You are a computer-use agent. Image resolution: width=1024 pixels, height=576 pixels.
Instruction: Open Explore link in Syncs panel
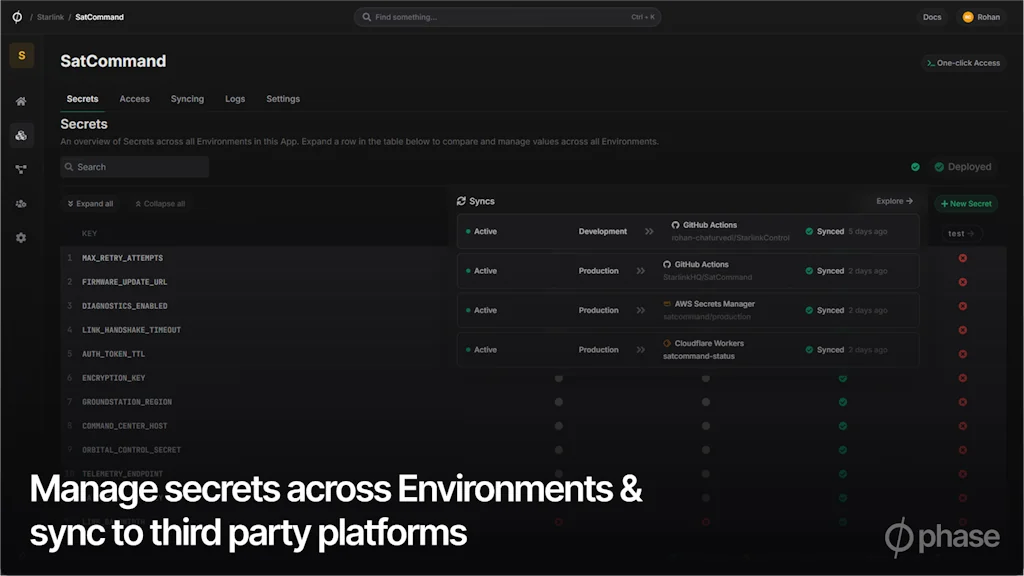point(894,201)
